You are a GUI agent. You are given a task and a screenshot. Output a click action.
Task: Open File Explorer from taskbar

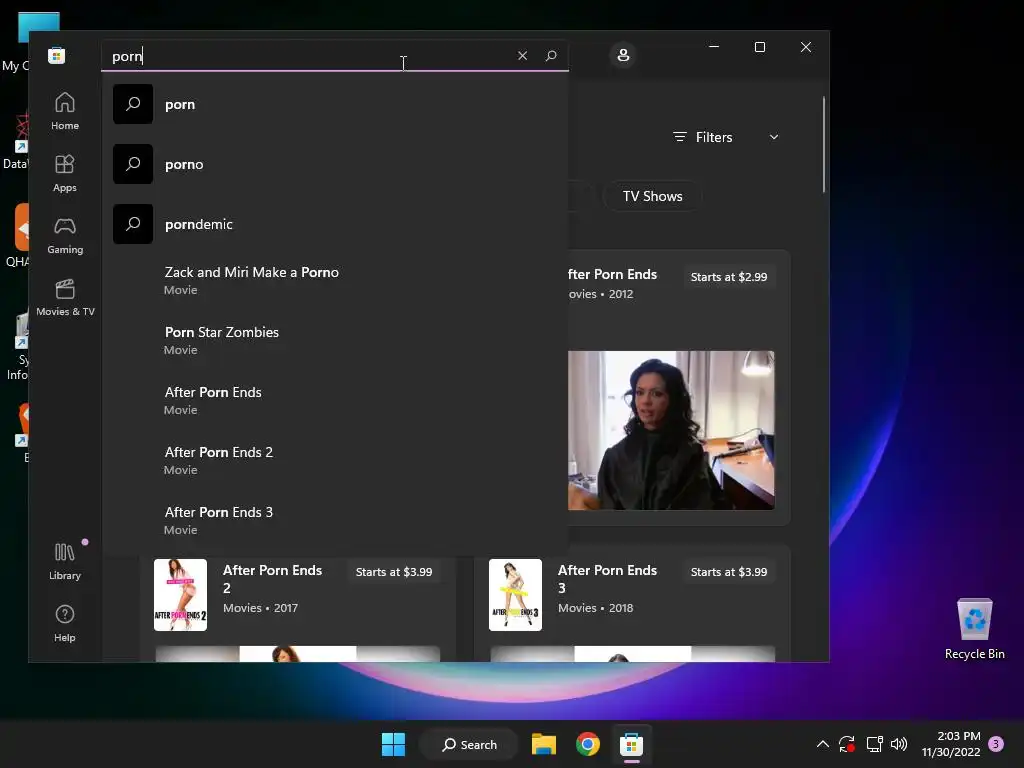(x=543, y=744)
